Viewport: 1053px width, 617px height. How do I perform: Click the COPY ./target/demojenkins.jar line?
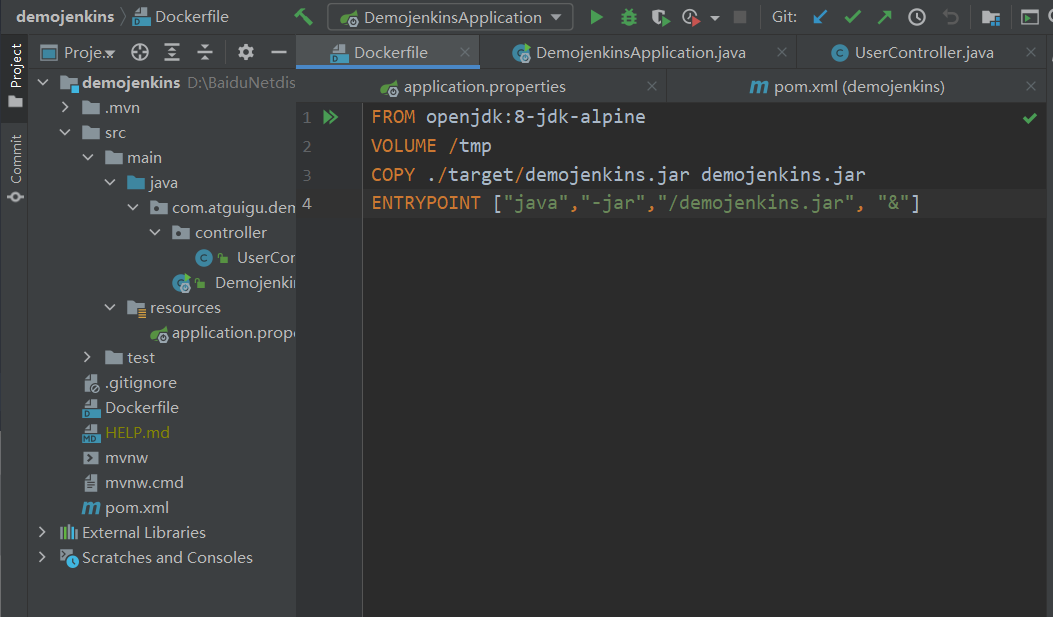pos(619,175)
